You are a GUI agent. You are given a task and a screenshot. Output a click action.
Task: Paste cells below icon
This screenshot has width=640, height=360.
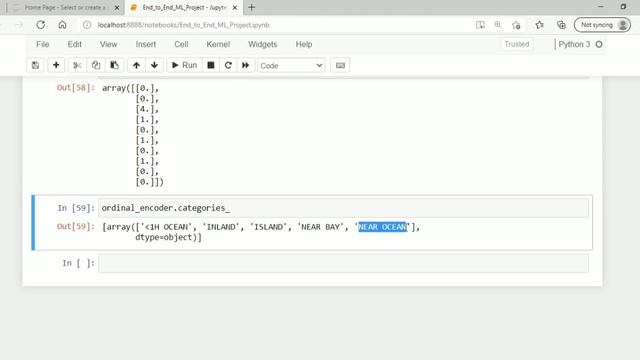pyautogui.click(x=114, y=65)
